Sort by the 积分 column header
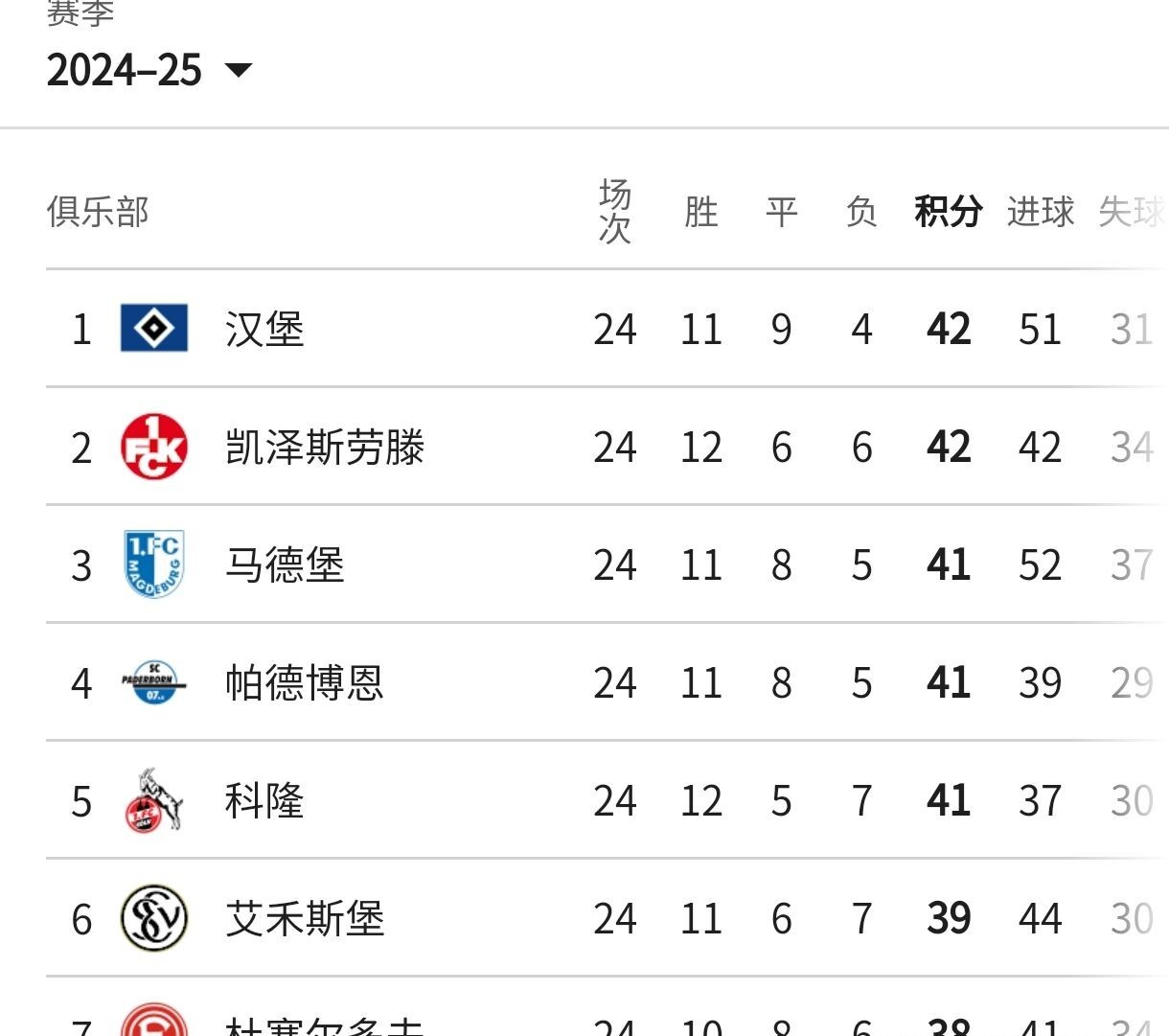The image size is (1169, 1036). coord(949,212)
